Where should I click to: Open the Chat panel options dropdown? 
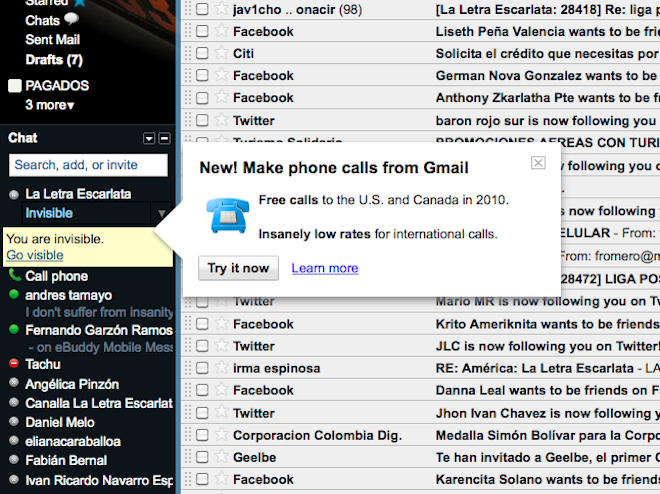coord(149,139)
